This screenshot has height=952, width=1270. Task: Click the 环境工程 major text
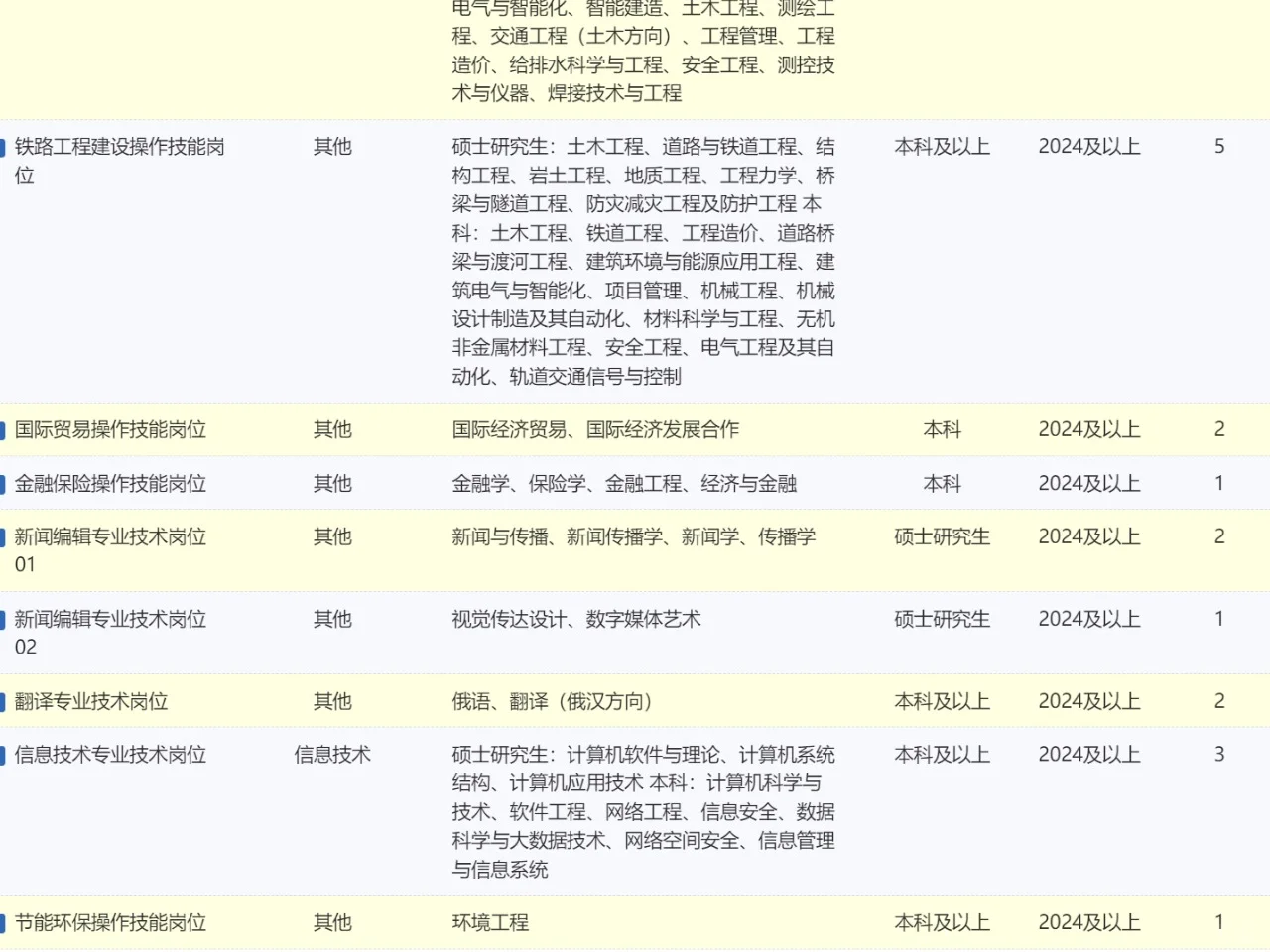[x=490, y=922]
